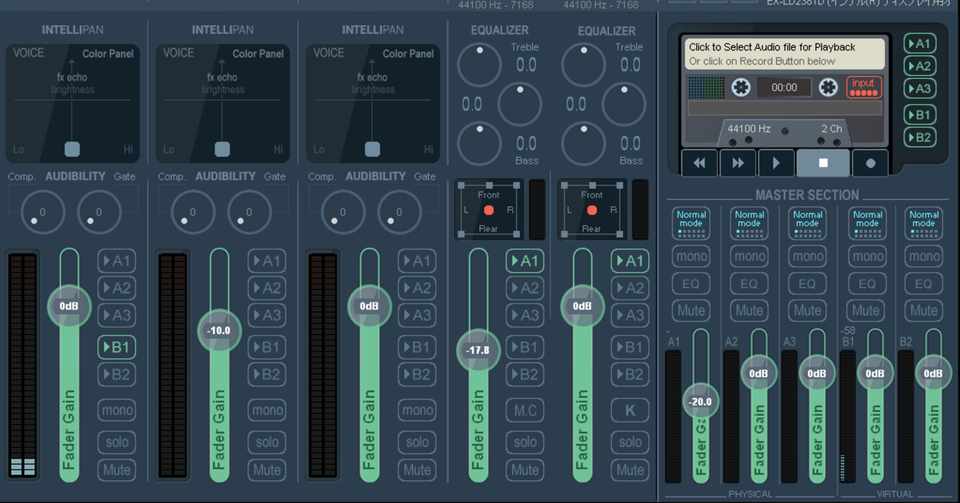Click the '44100 Hz' label on the cassette

(749, 129)
